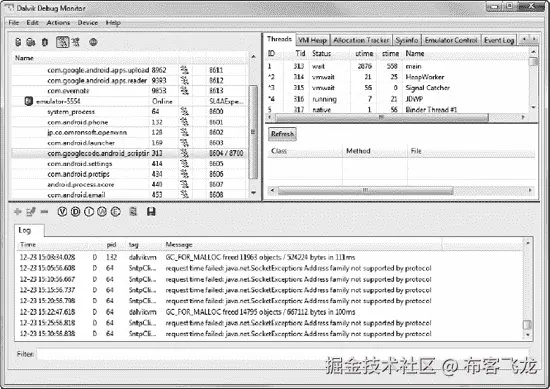The image size is (550, 389).
Task: Click the device list vertical scrollbar thumb
Action: click(253, 132)
